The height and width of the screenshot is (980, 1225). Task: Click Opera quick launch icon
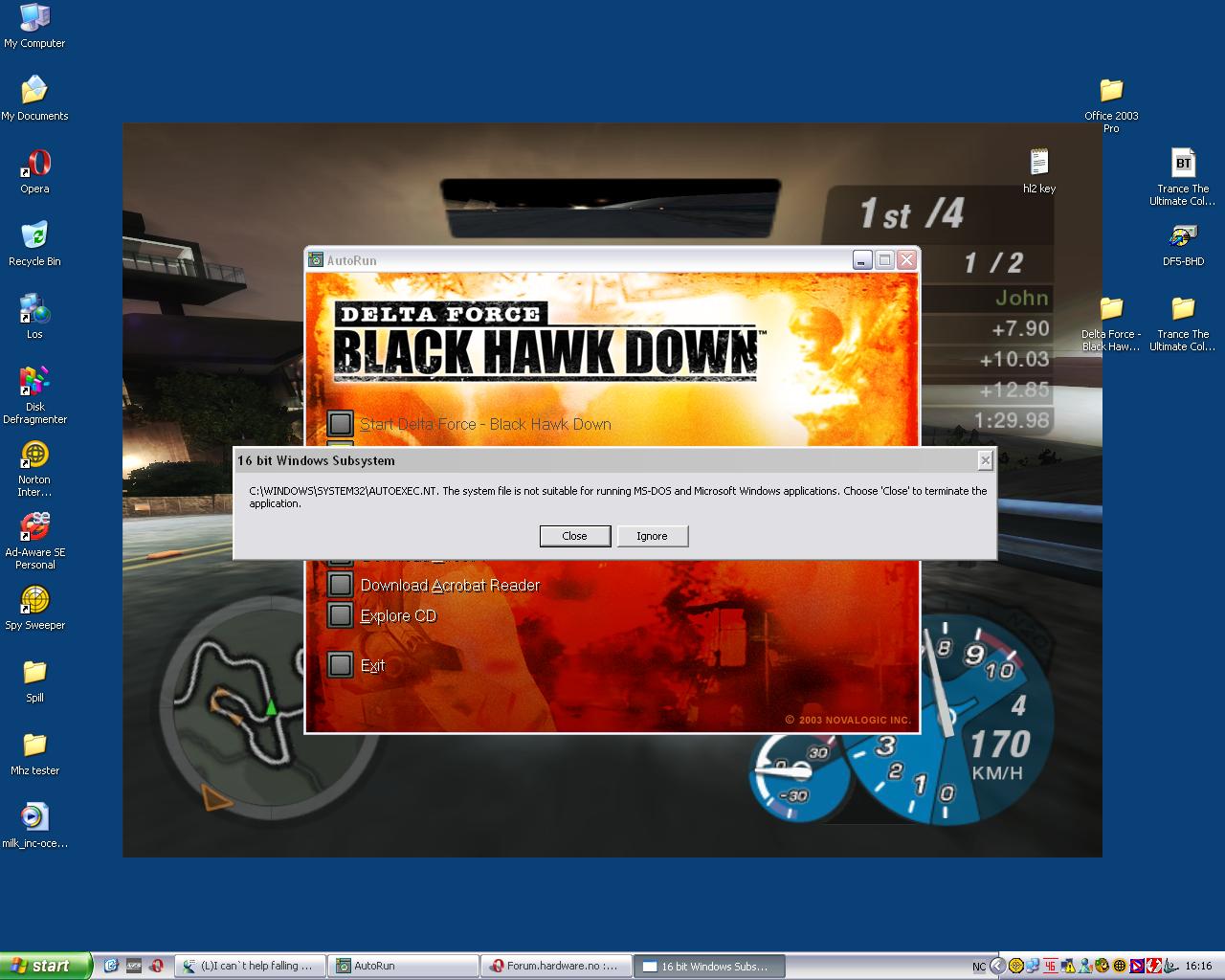tap(157, 966)
